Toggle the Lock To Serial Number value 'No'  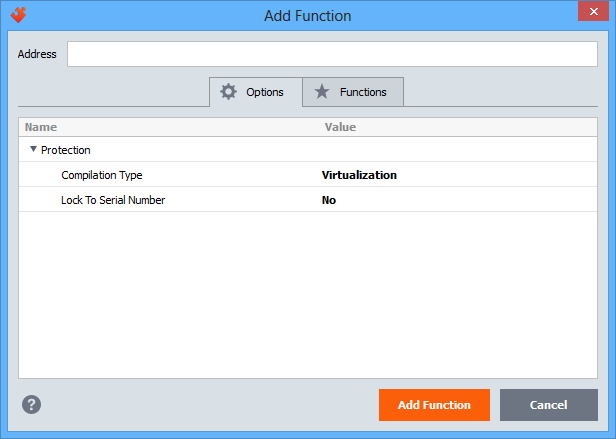point(329,200)
